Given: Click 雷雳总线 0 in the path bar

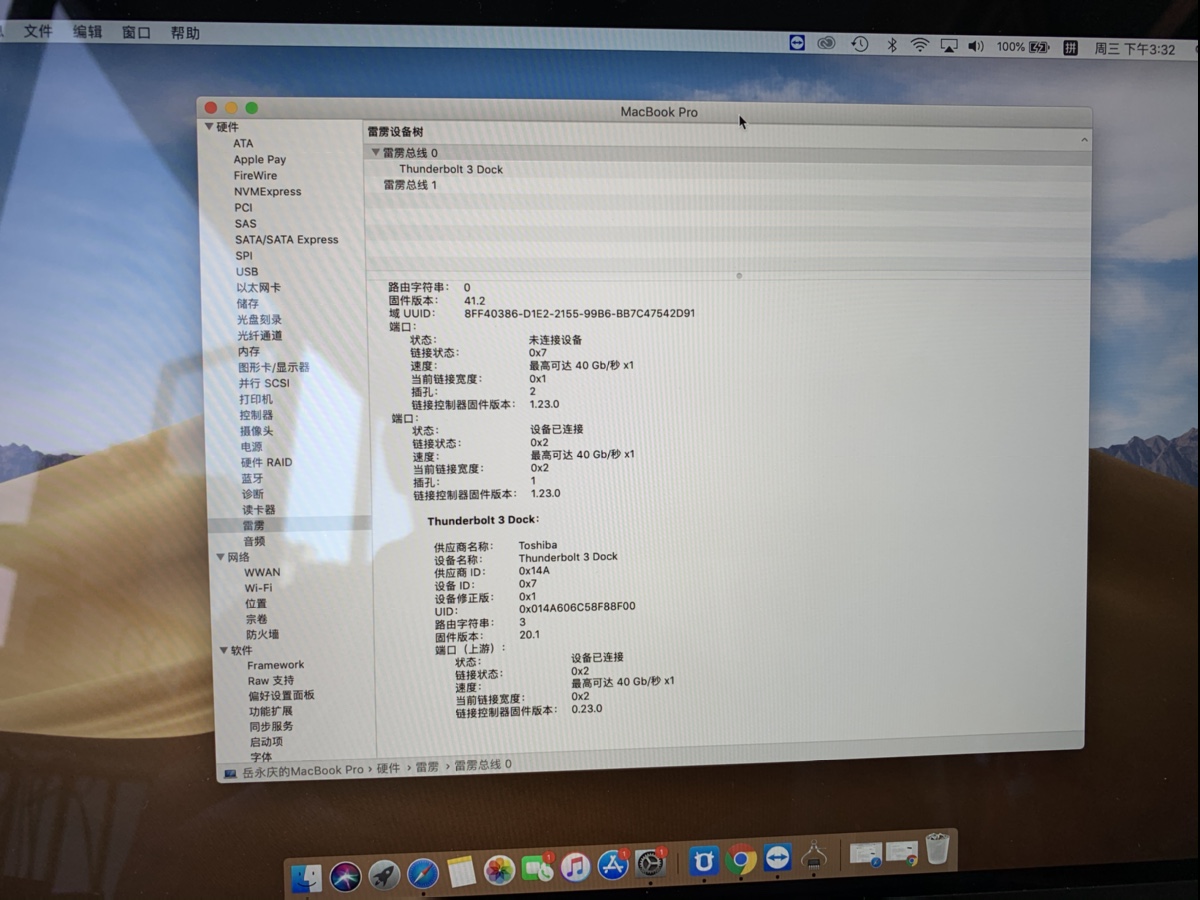Looking at the screenshot, I should tap(483, 765).
